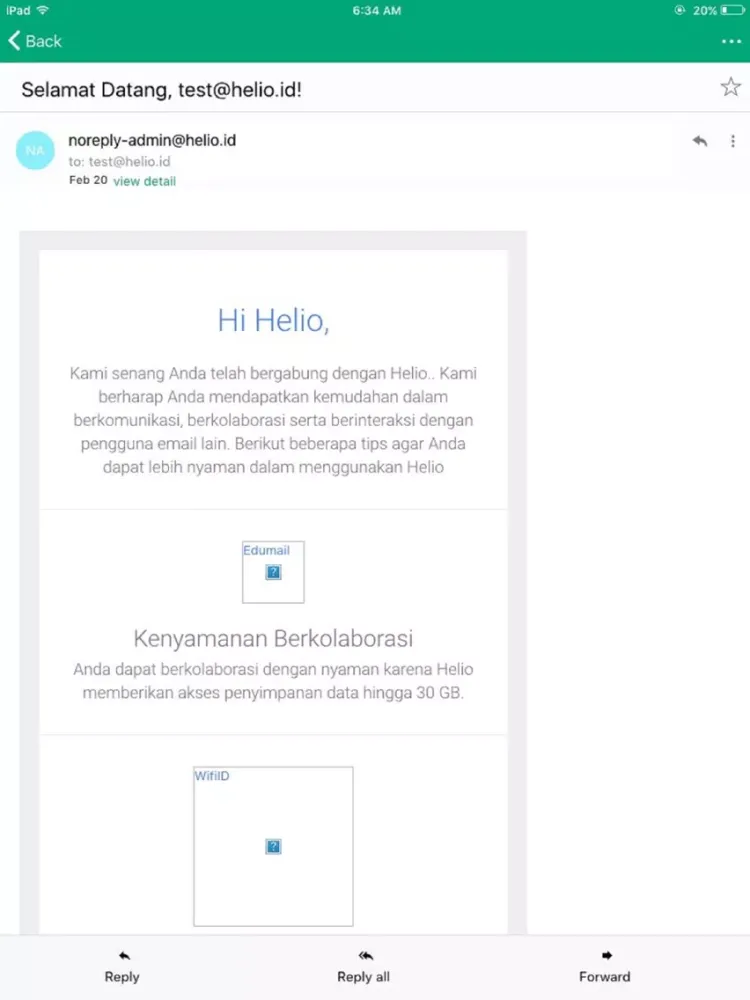750x1000 pixels.
Task: Tap rotation lock icon in status bar
Action: (680, 10)
